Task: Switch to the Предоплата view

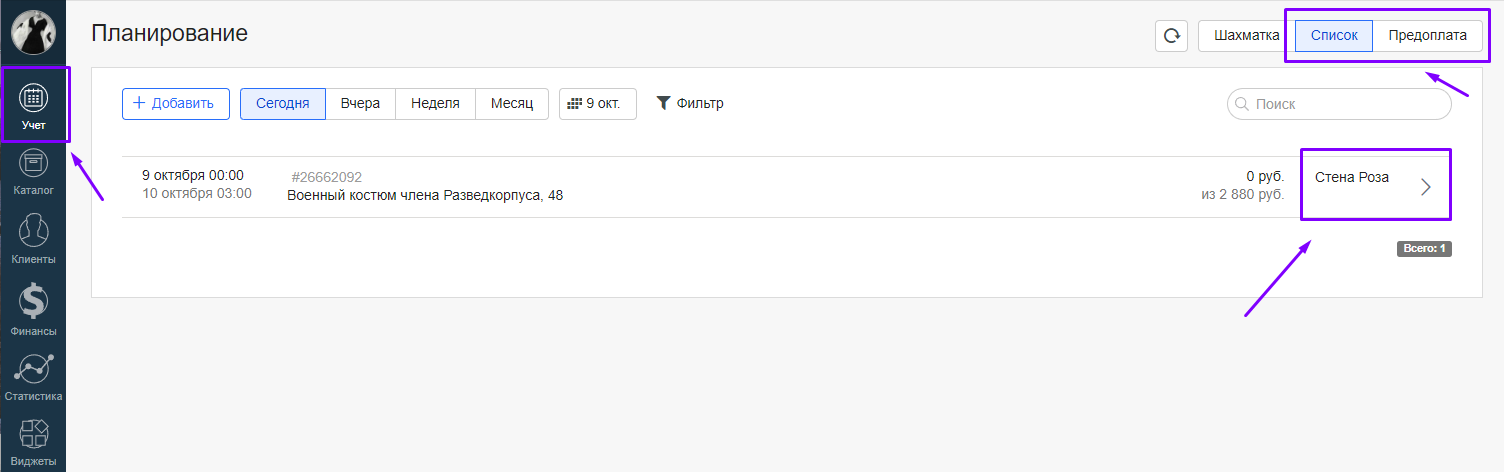Action: (x=1427, y=36)
